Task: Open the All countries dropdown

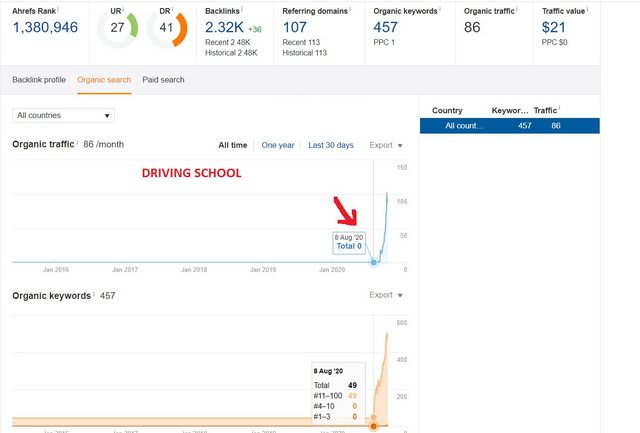Action: 64,116
